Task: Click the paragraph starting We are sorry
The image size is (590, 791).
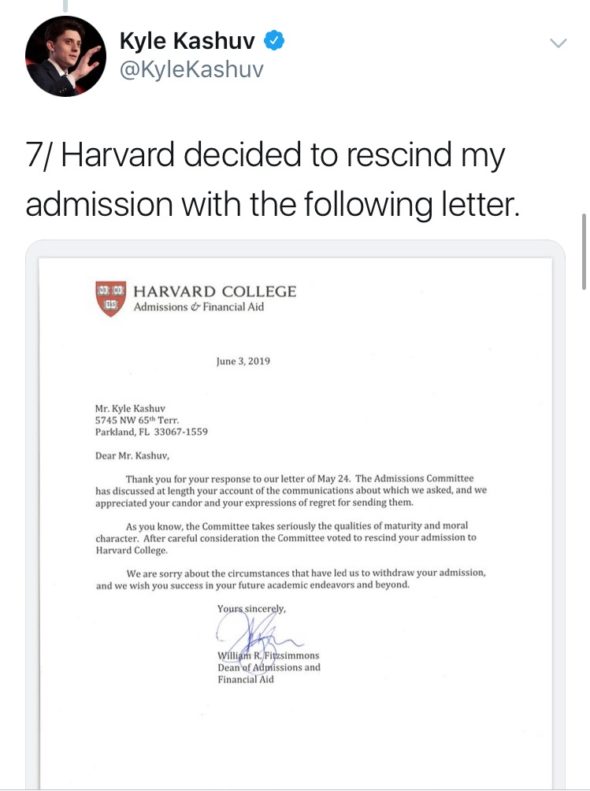Action: pyautogui.click(x=291, y=579)
